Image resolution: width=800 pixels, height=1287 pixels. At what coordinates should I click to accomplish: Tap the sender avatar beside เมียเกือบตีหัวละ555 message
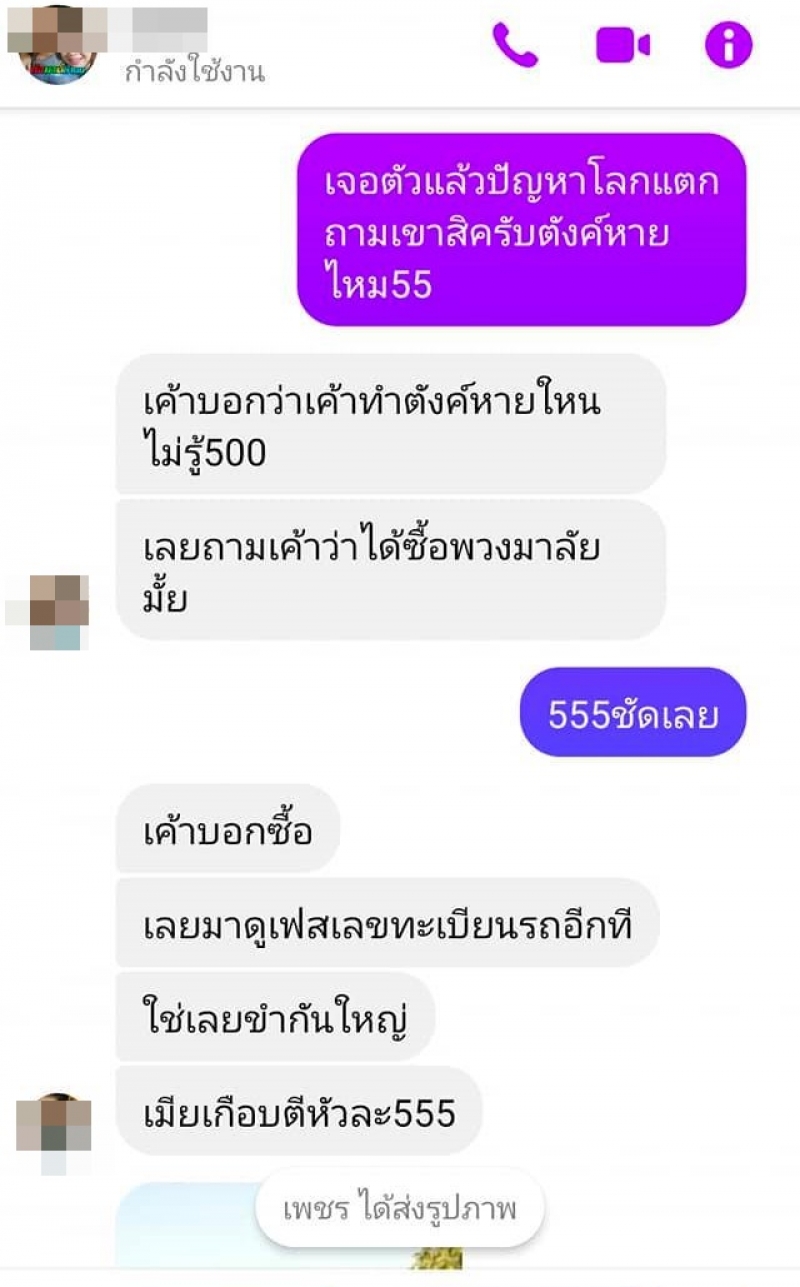point(53,1131)
